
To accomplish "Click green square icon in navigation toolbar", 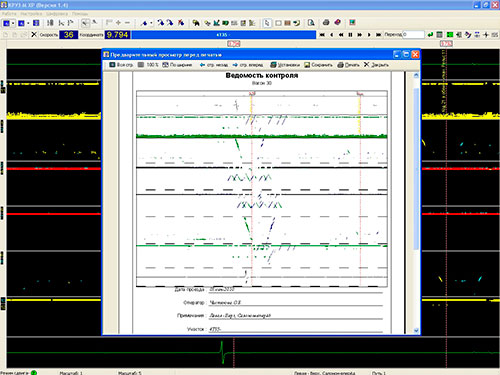I will (x=450, y=35).
